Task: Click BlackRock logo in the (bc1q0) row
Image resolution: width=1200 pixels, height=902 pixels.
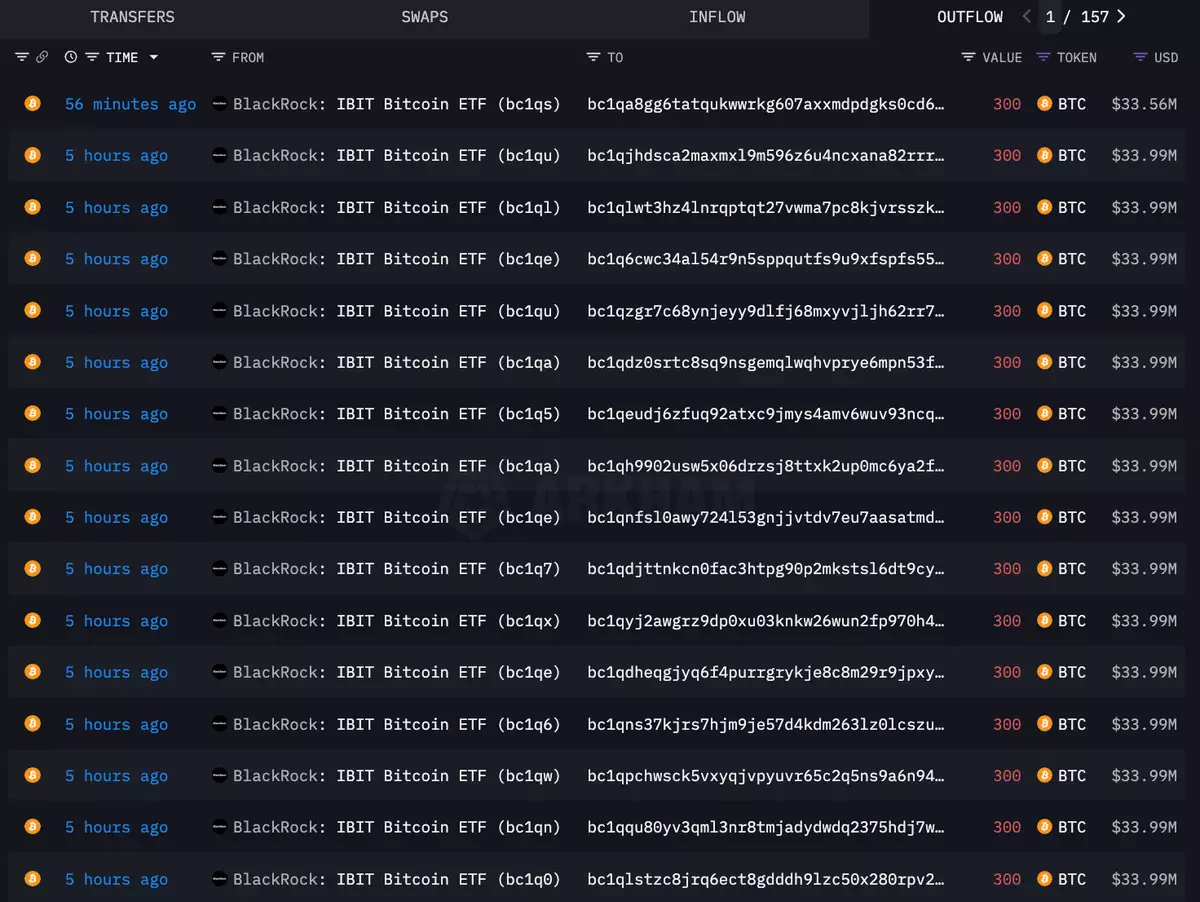Action: (x=219, y=879)
